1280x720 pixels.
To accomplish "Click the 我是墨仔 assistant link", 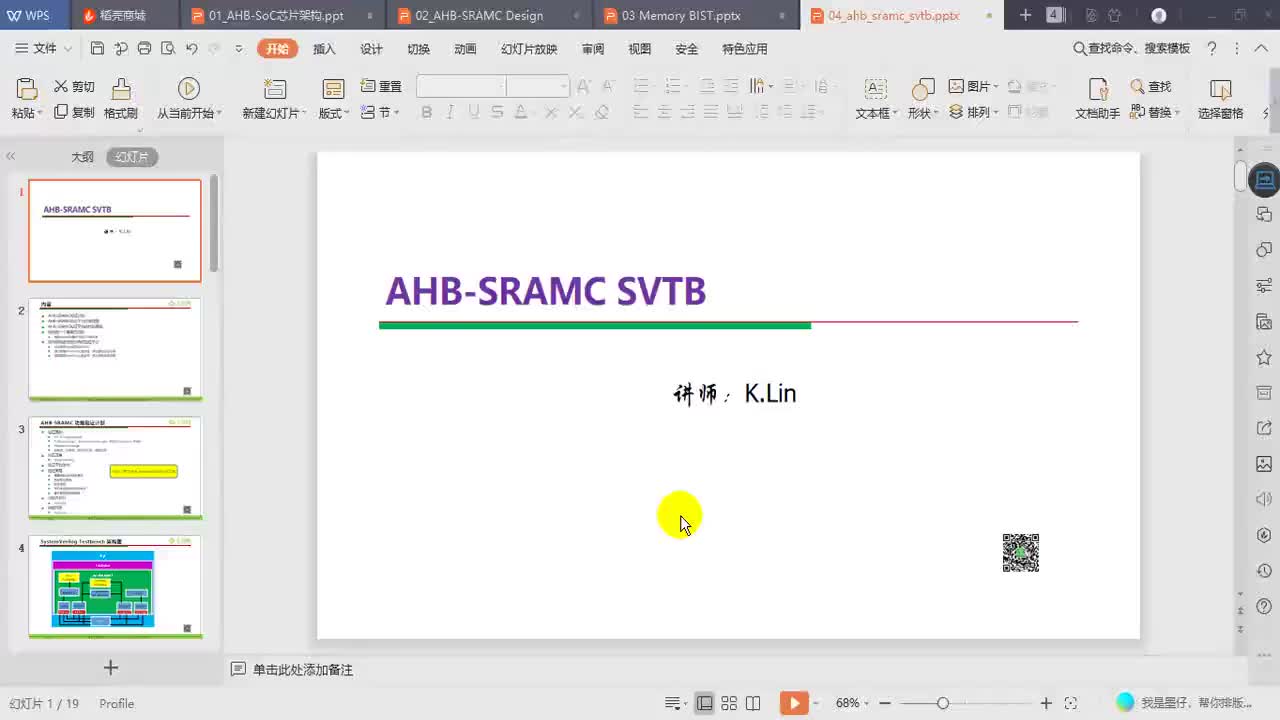I will pos(1184,703).
